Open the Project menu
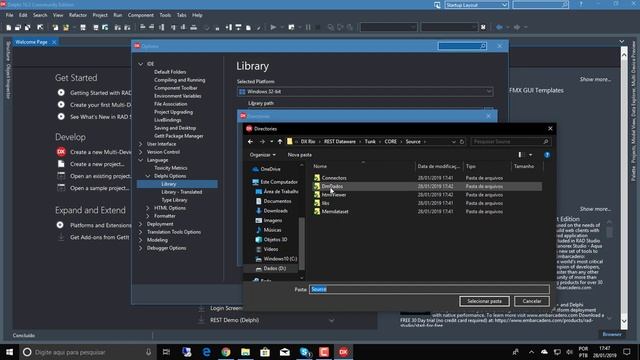 click(100, 15)
